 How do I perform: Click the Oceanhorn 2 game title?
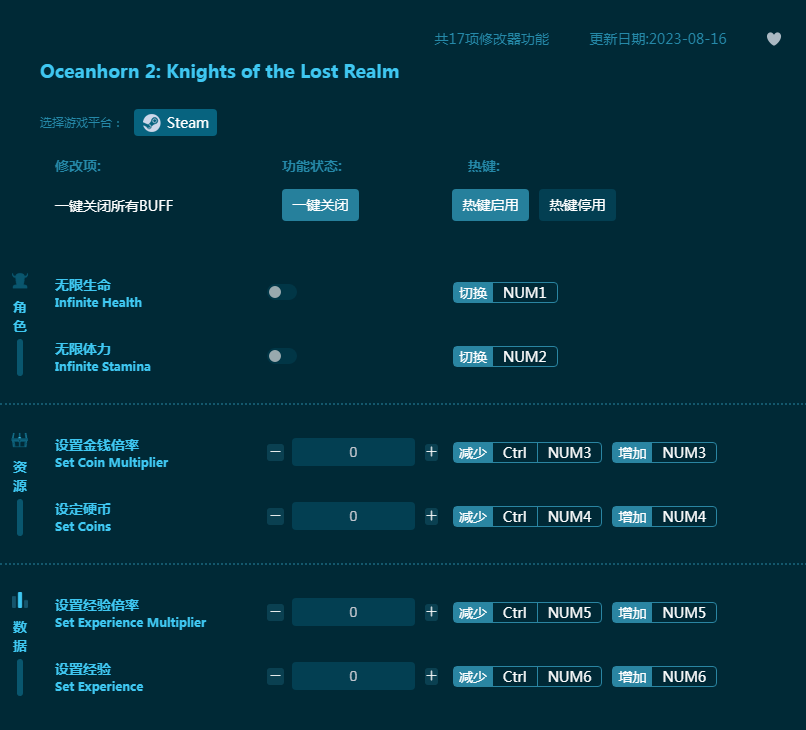(x=219, y=71)
